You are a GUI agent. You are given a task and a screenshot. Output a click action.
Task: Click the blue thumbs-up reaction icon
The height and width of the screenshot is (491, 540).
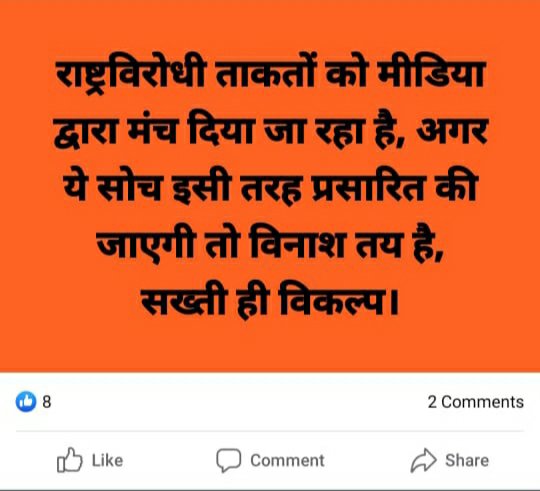coord(26,401)
